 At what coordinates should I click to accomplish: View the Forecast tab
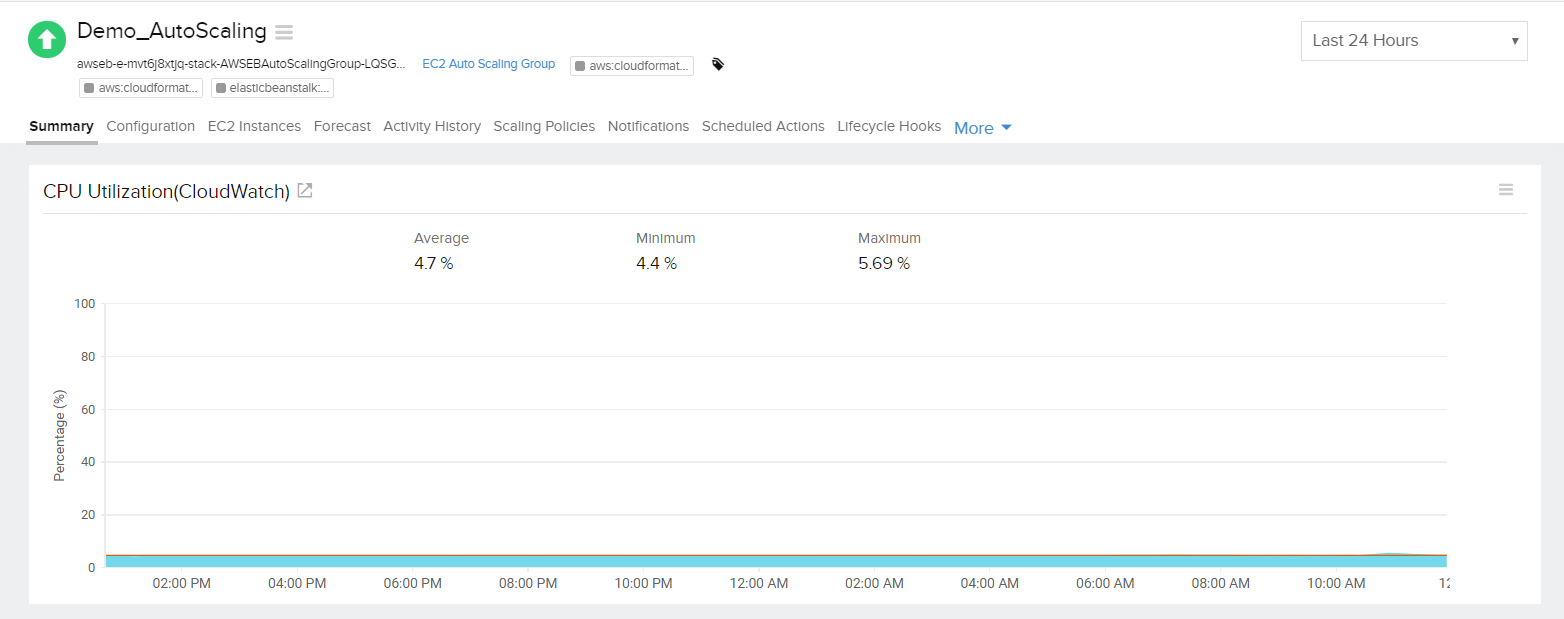(342, 126)
